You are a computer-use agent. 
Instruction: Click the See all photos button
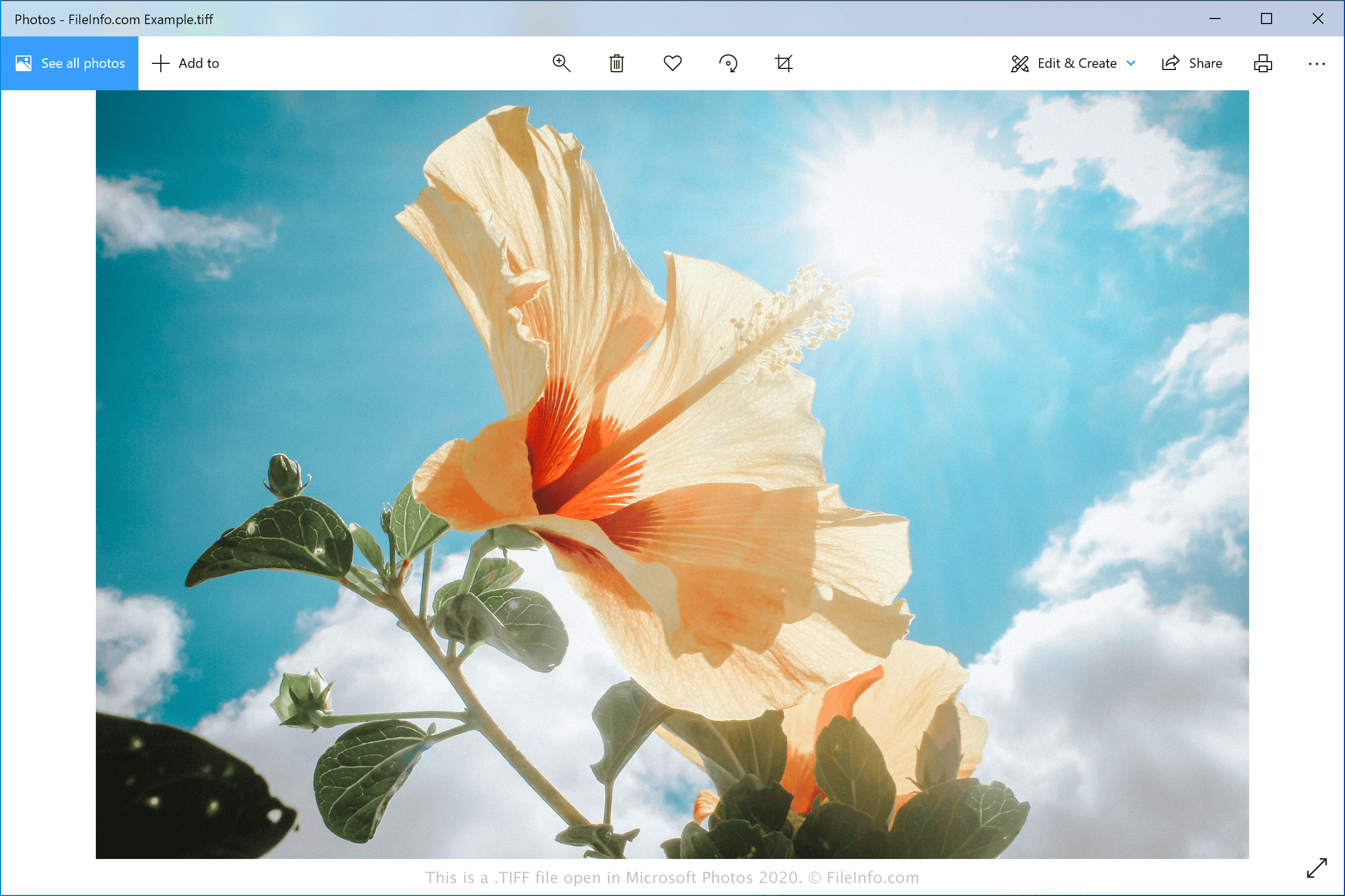pyautogui.click(x=68, y=62)
